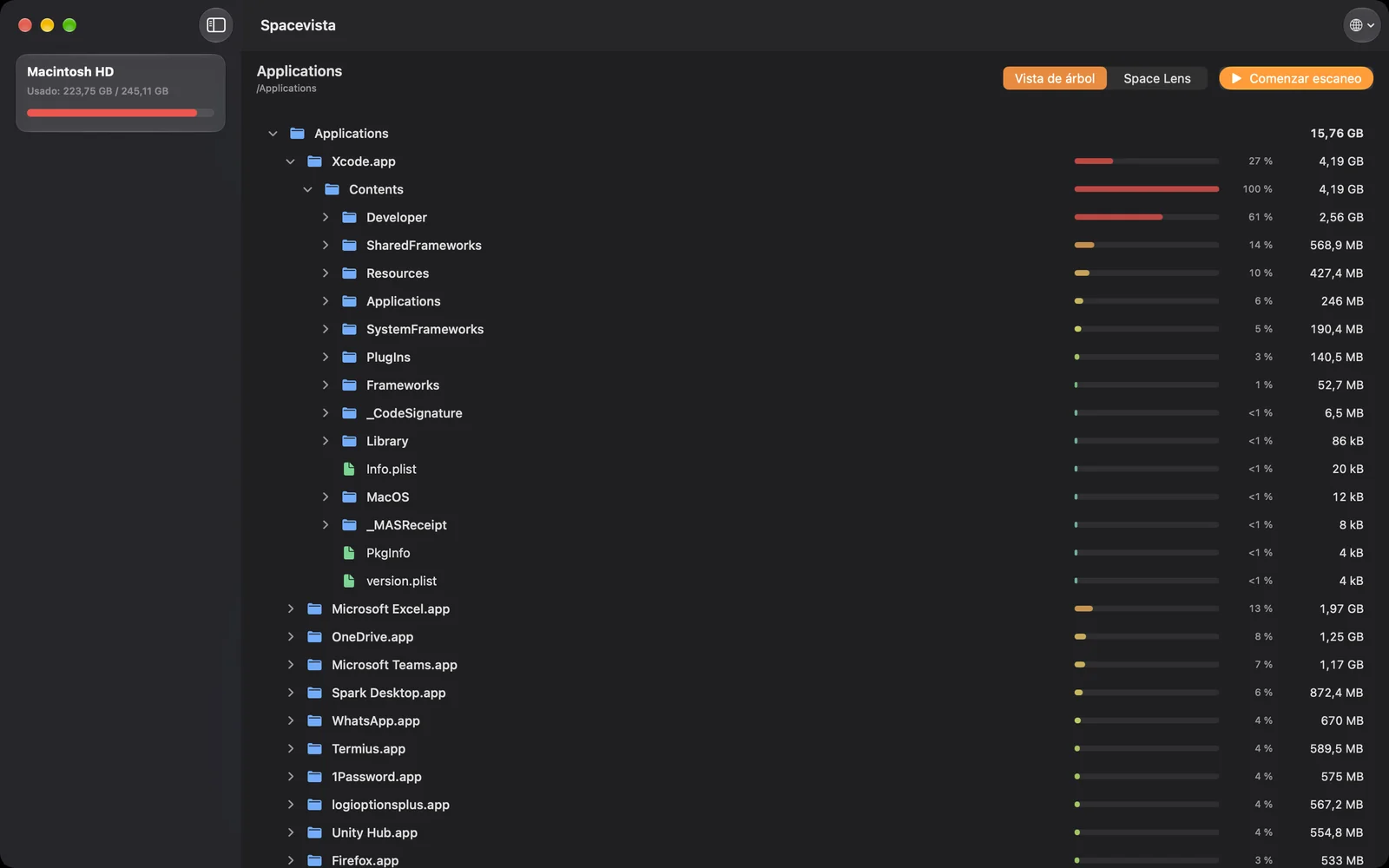
Task: Select the Unity Hub.app row name
Action: point(374,832)
